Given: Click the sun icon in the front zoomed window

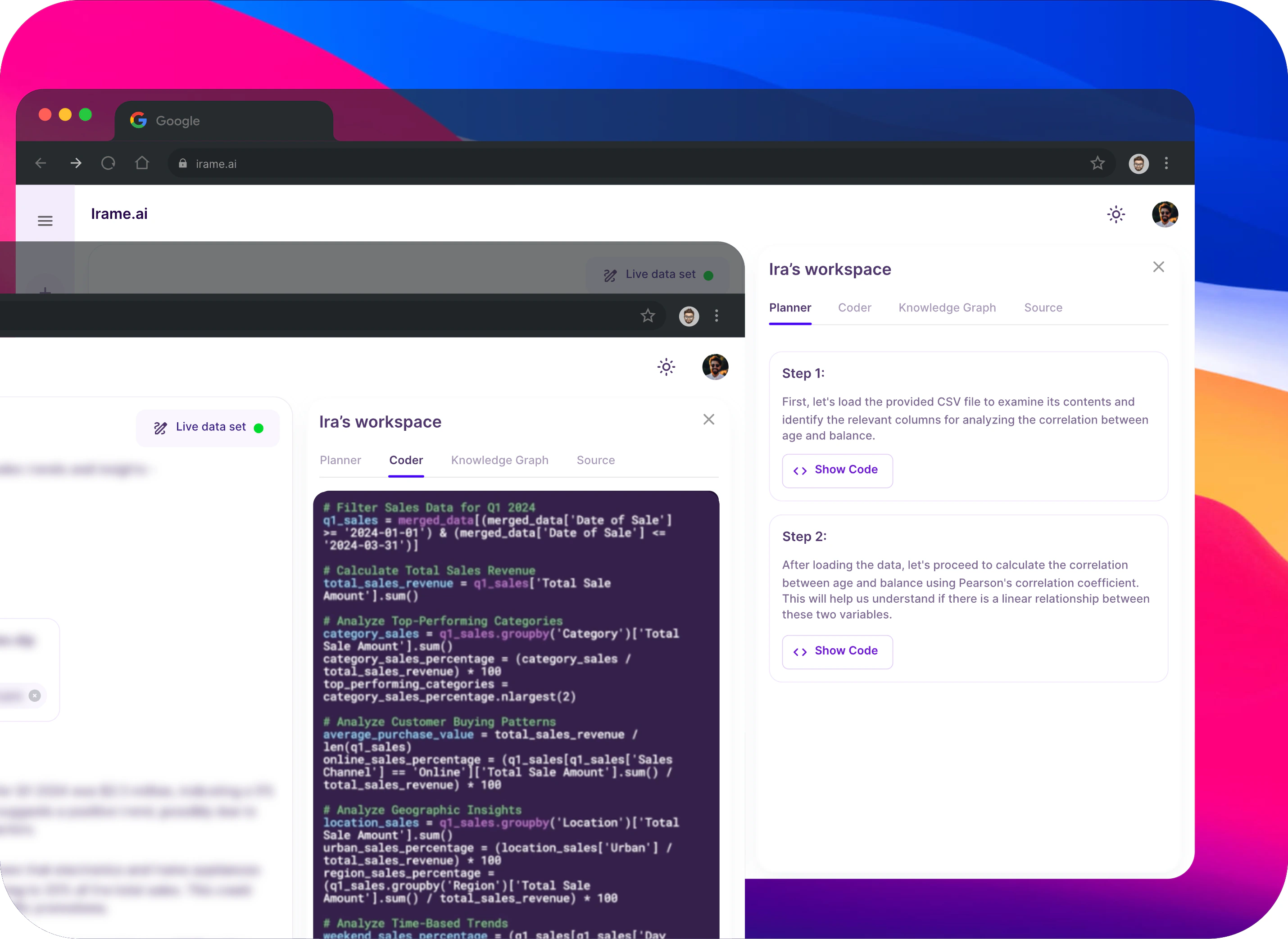Looking at the screenshot, I should (x=667, y=366).
